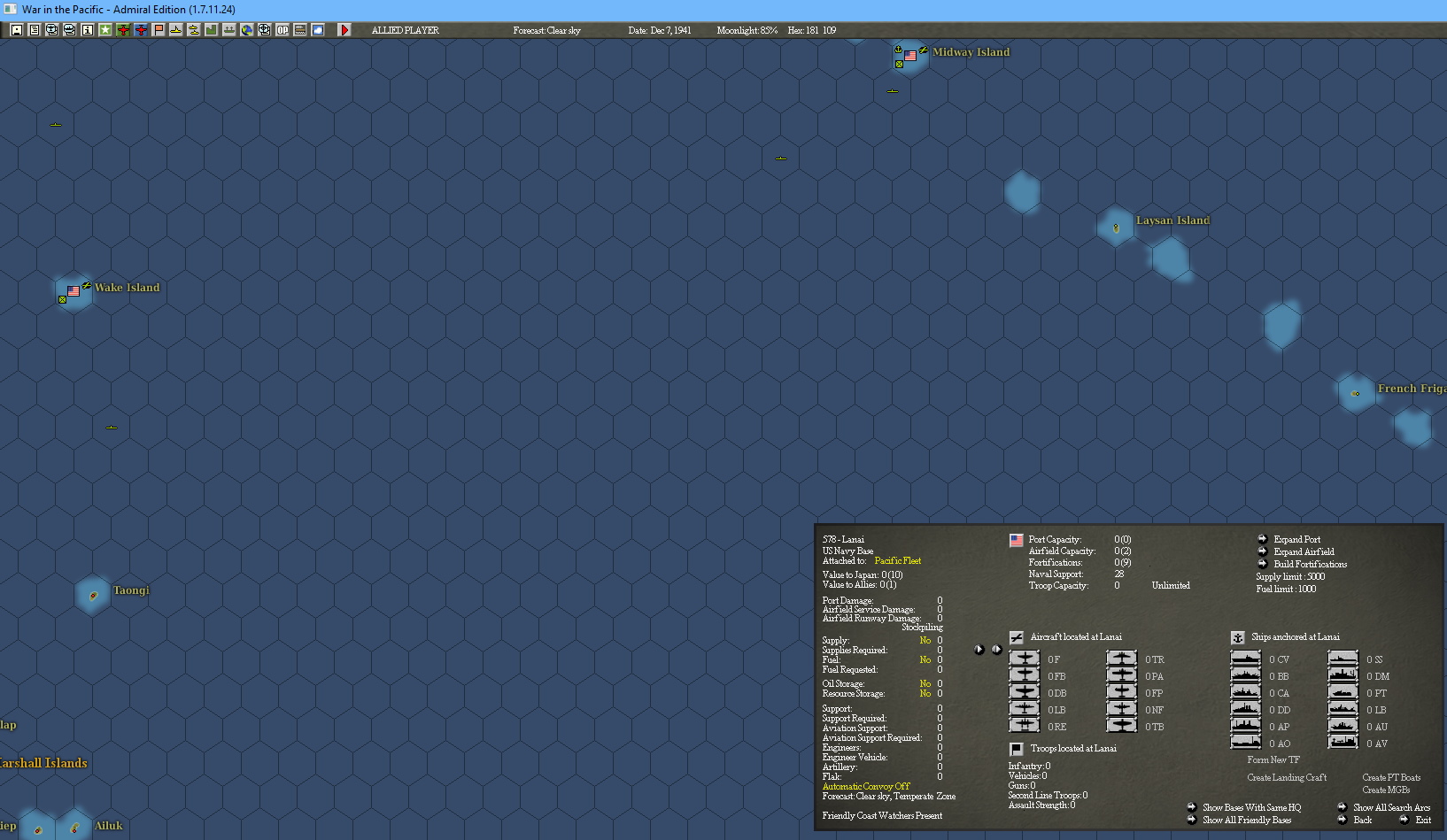This screenshot has width=1447, height=840.
Task: Click Exit in base panel
Action: 1422,820
